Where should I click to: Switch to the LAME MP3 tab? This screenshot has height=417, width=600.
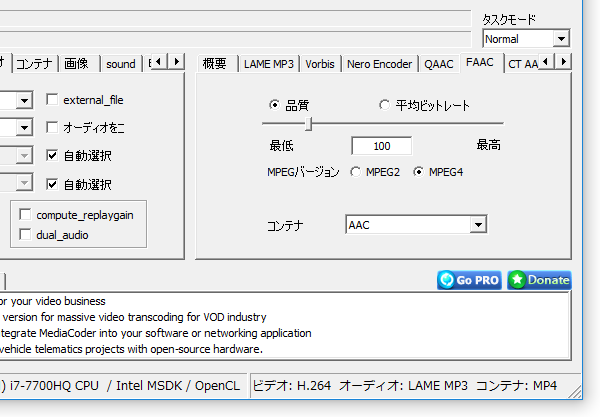(x=269, y=64)
